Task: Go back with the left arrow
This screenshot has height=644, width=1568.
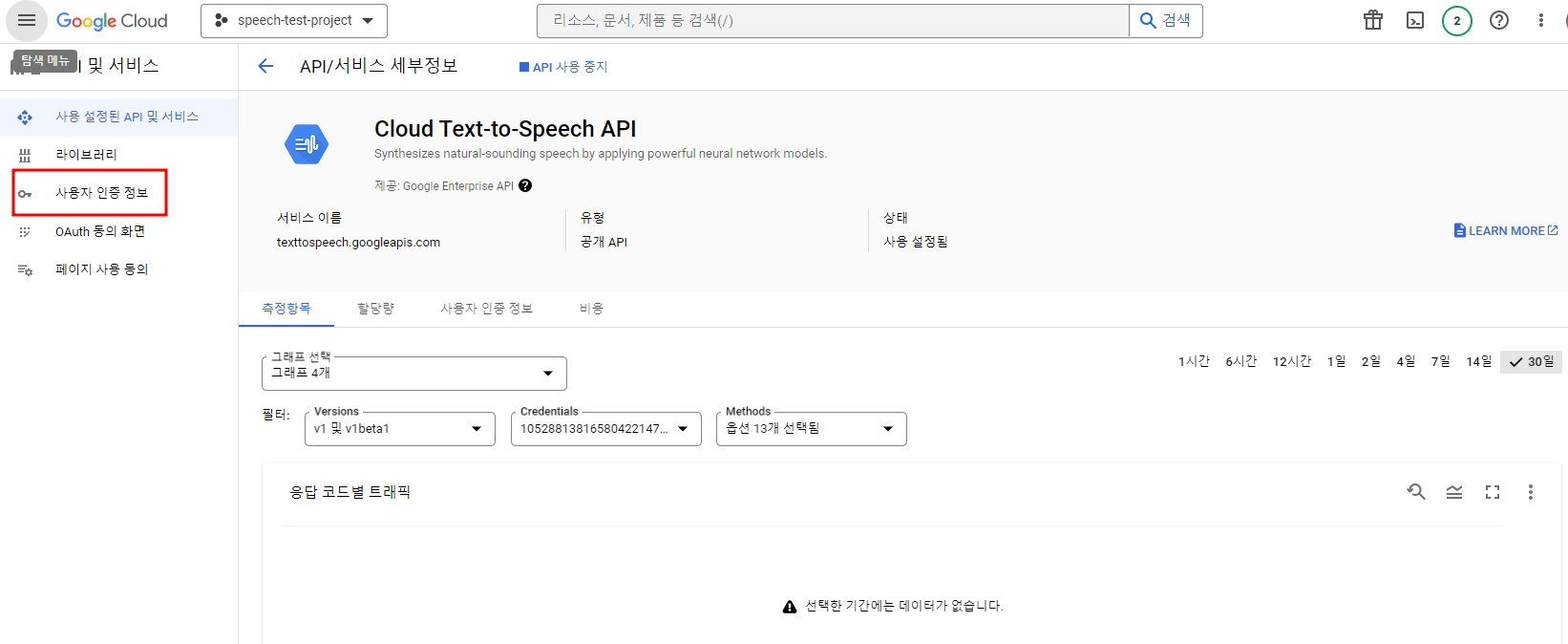Action: tap(265, 66)
